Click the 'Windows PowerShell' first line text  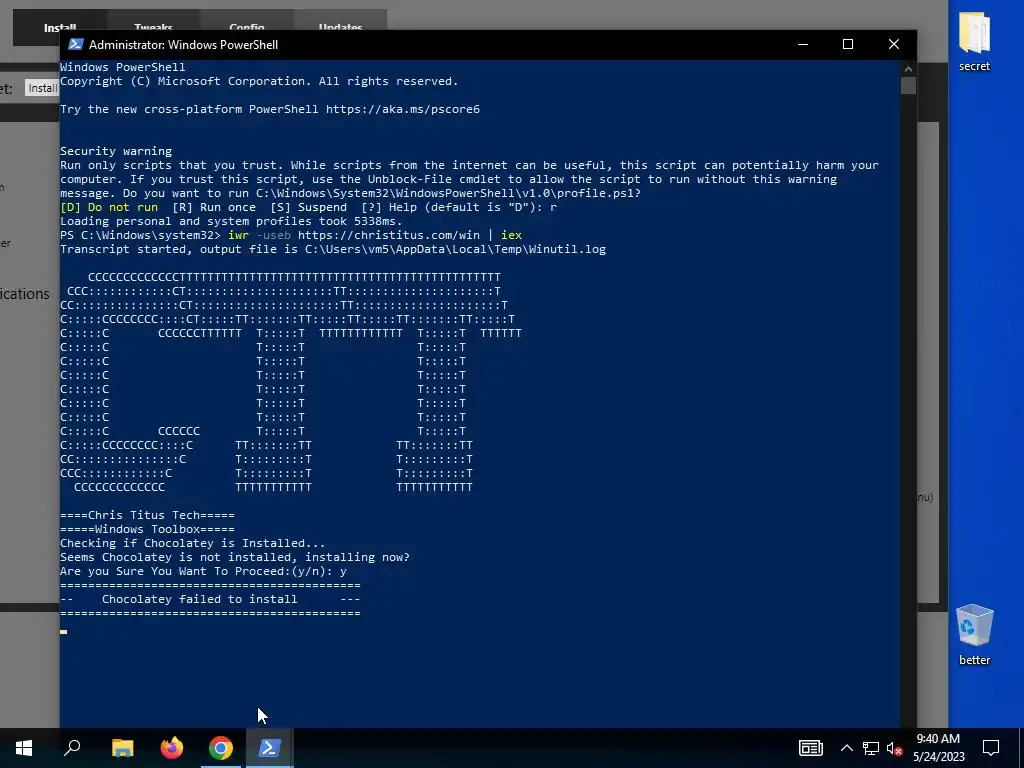tap(123, 67)
